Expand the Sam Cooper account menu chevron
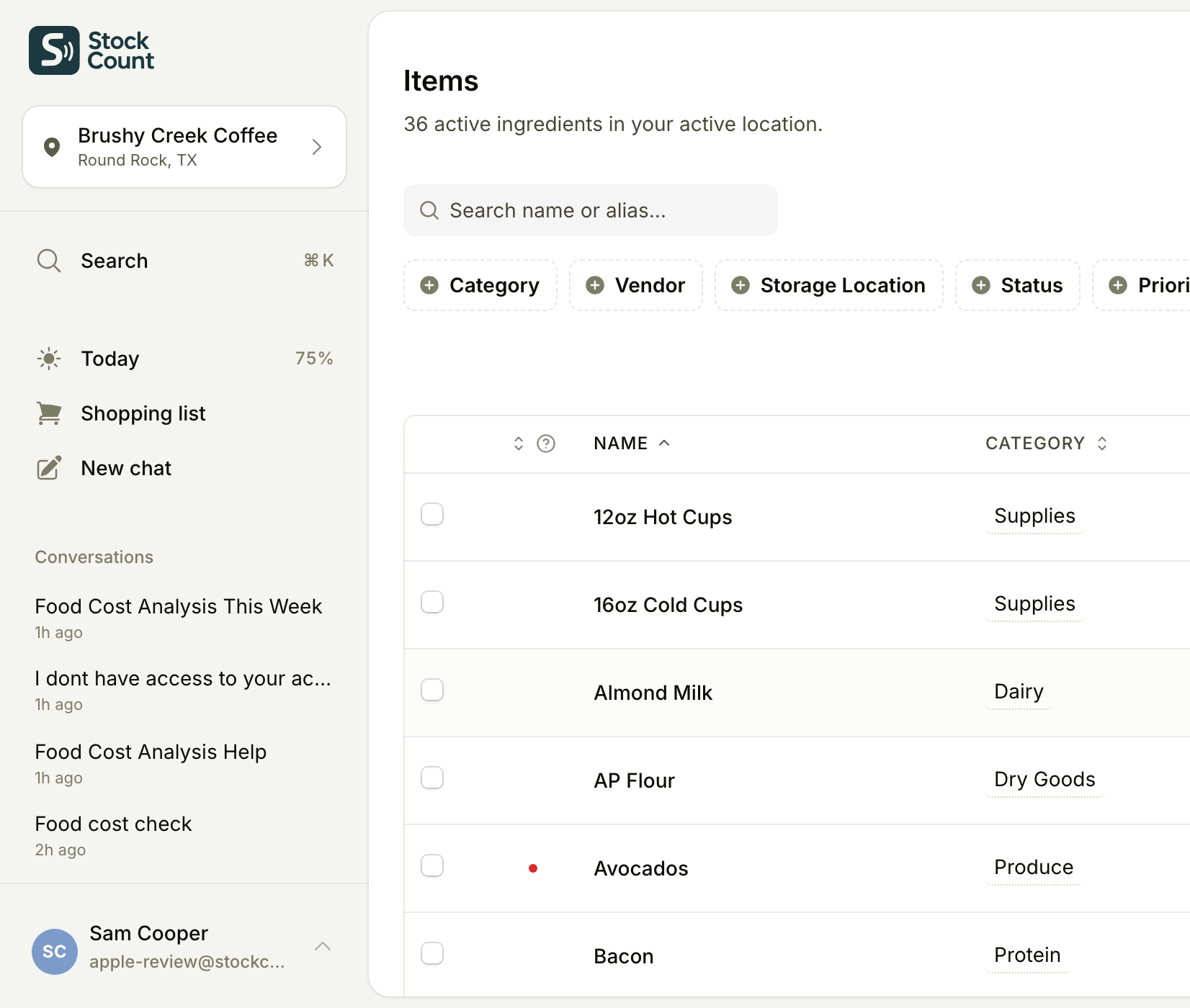This screenshot has width=1190, height=1008. pyautogui.click(x=323, y=946)
